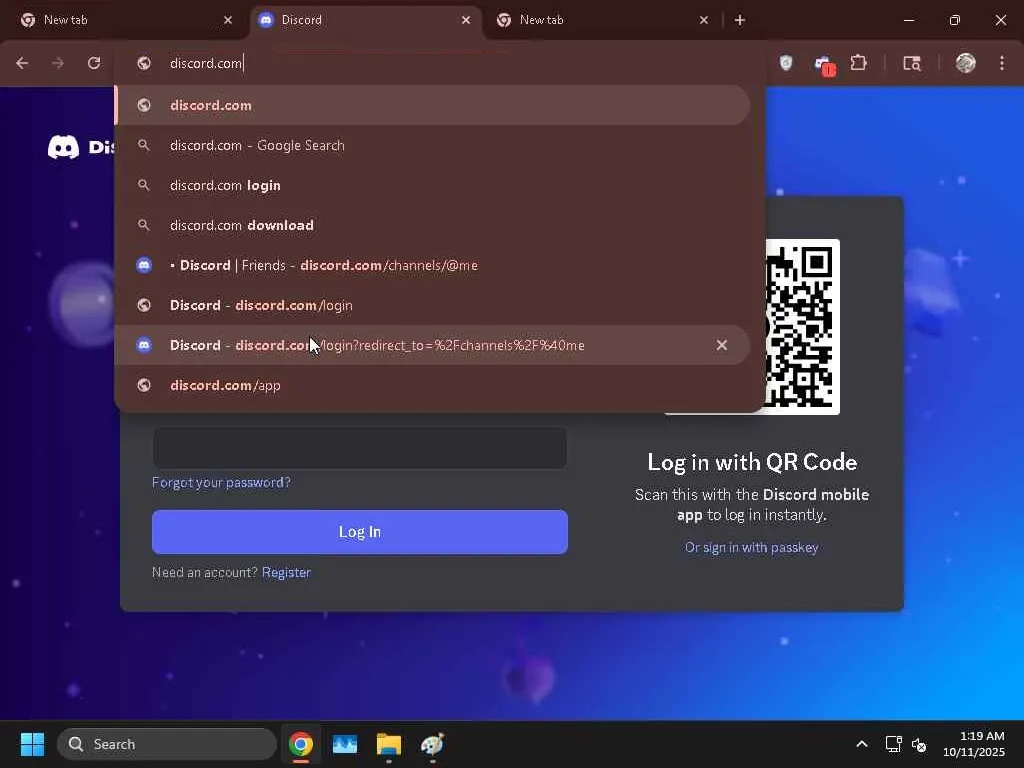Open File Explorer from taskbar
Image resolution: width=1024 pixels, height=768 pixels.
(389, 744)
